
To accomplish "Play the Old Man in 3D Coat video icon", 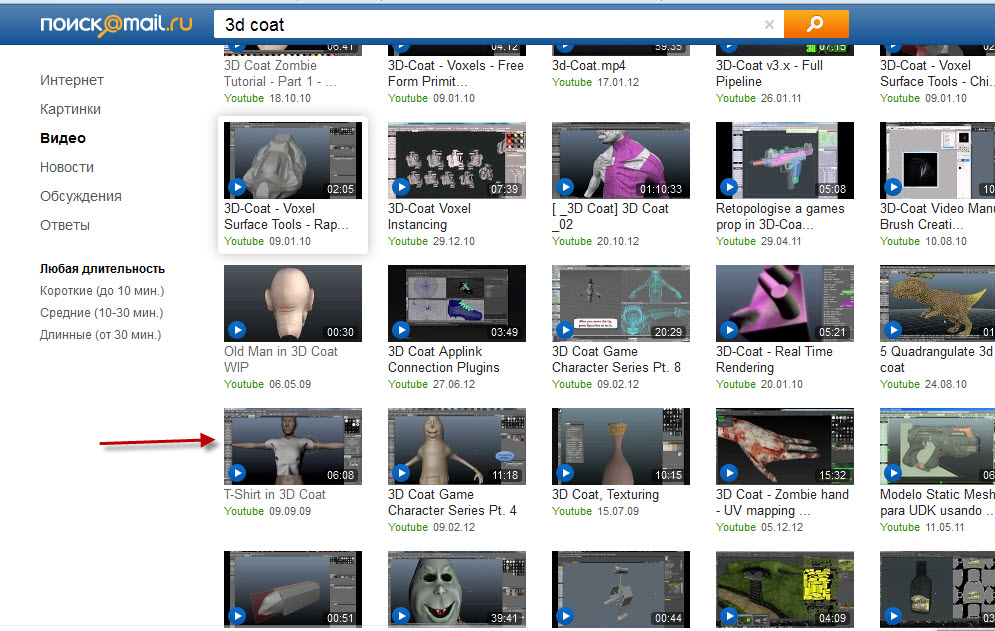I will (237, 330).
